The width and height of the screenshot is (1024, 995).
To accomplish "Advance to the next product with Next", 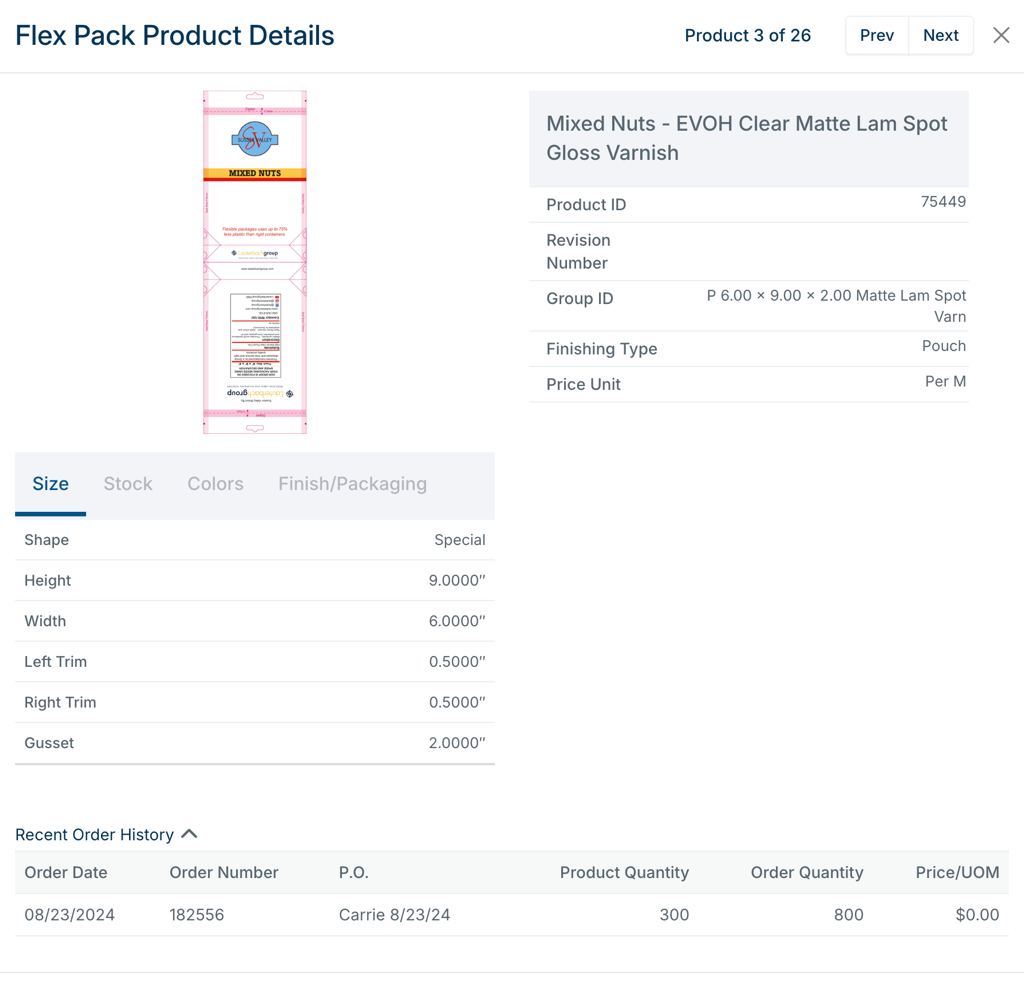I will (x=940, y=35).
